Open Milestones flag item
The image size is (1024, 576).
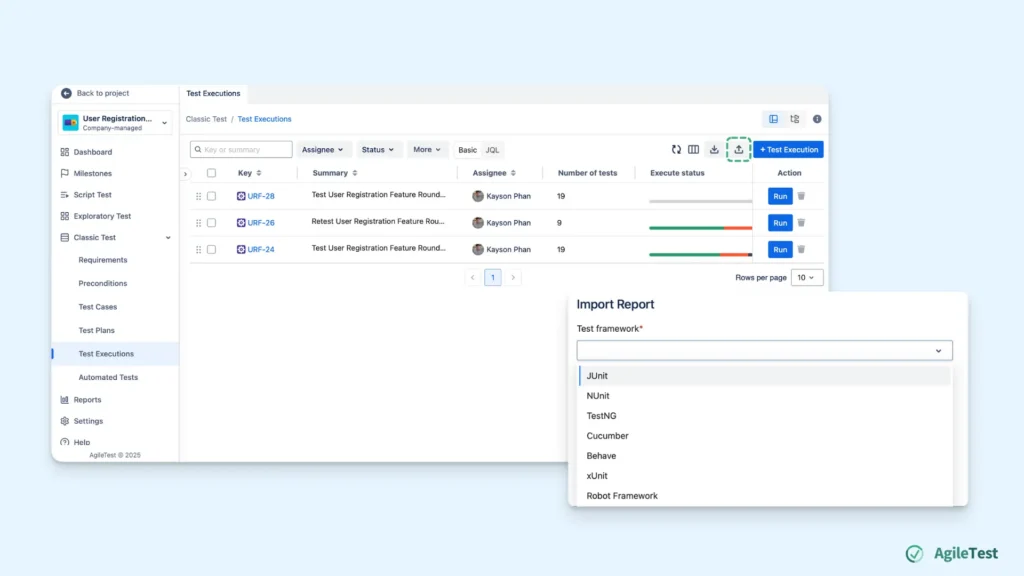[92, 174]
